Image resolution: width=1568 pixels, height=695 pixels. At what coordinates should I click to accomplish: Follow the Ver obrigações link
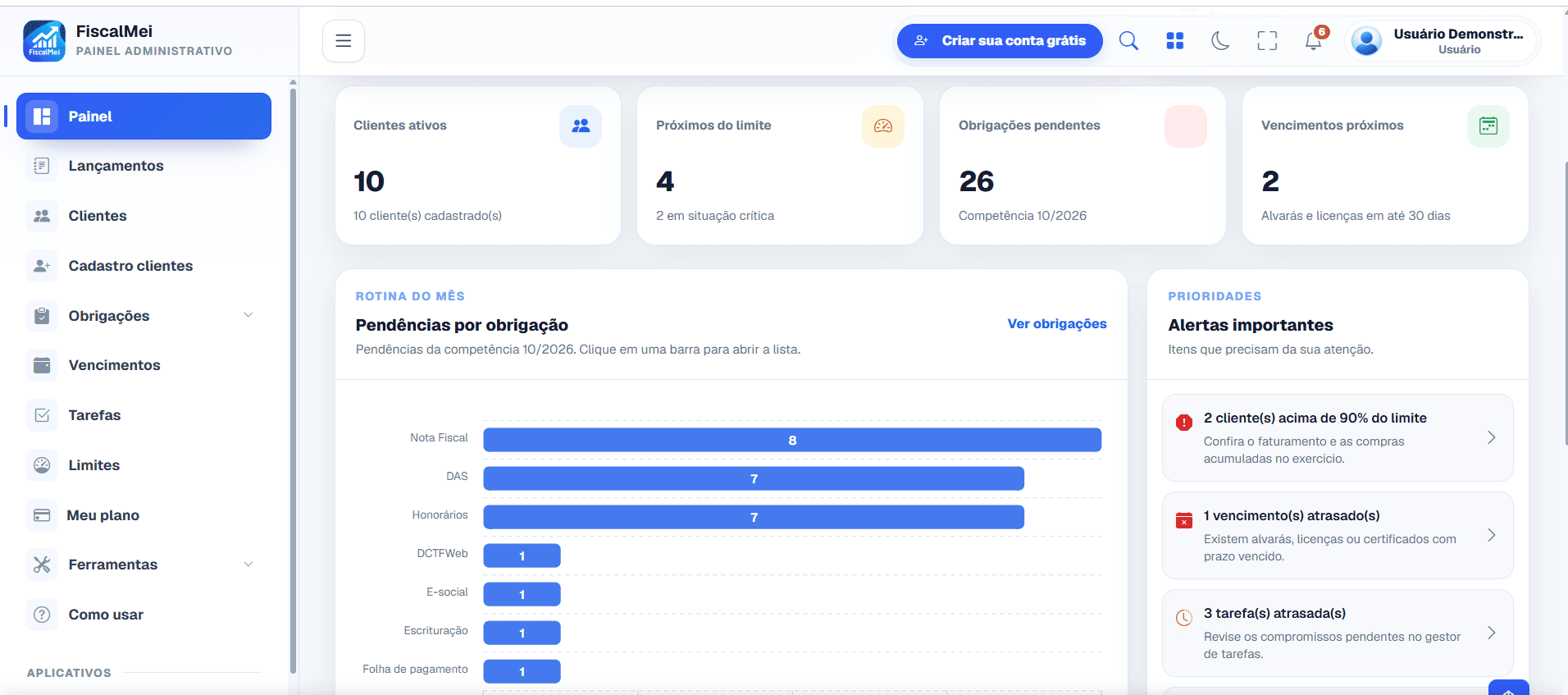click(x=1057, y=324)
